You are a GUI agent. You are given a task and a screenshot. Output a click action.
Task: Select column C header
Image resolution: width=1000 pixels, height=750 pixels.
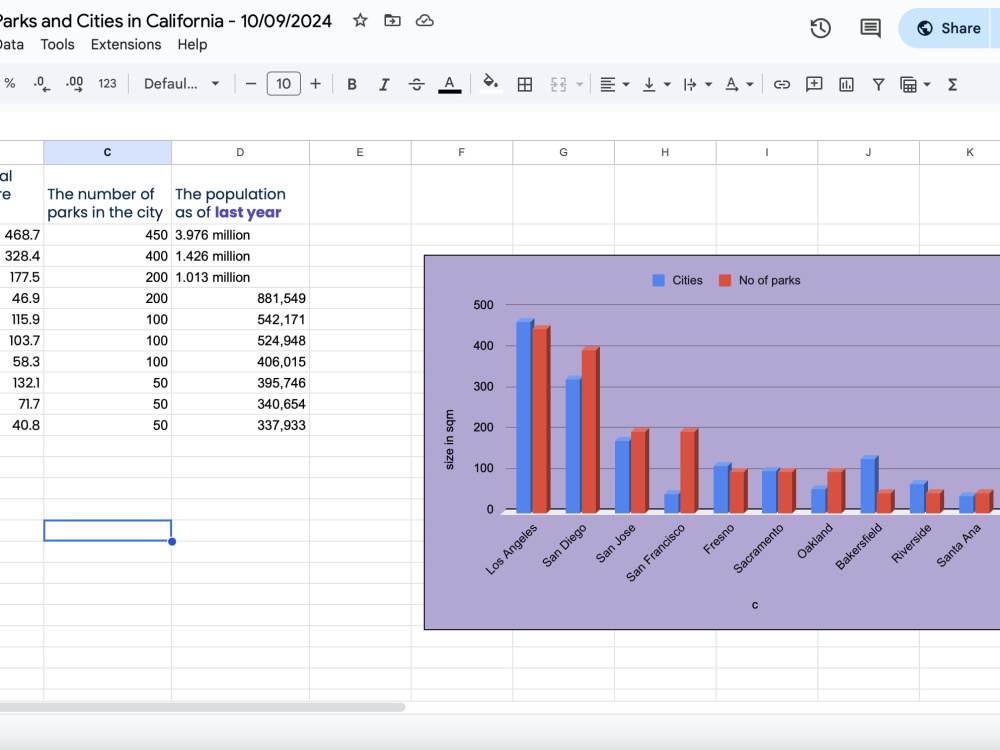point(107,152)
